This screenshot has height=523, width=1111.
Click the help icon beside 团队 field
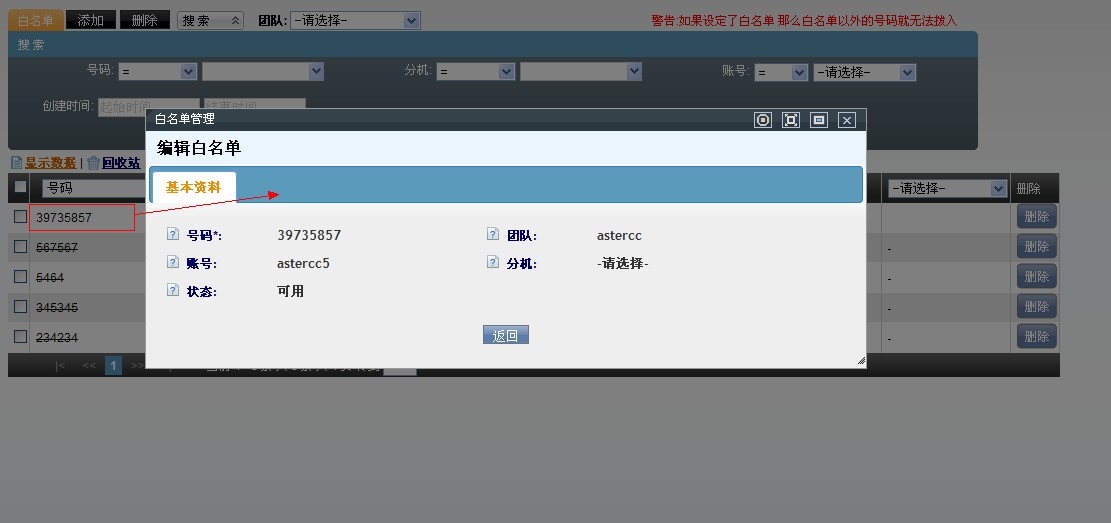click(x=493, y=235)
